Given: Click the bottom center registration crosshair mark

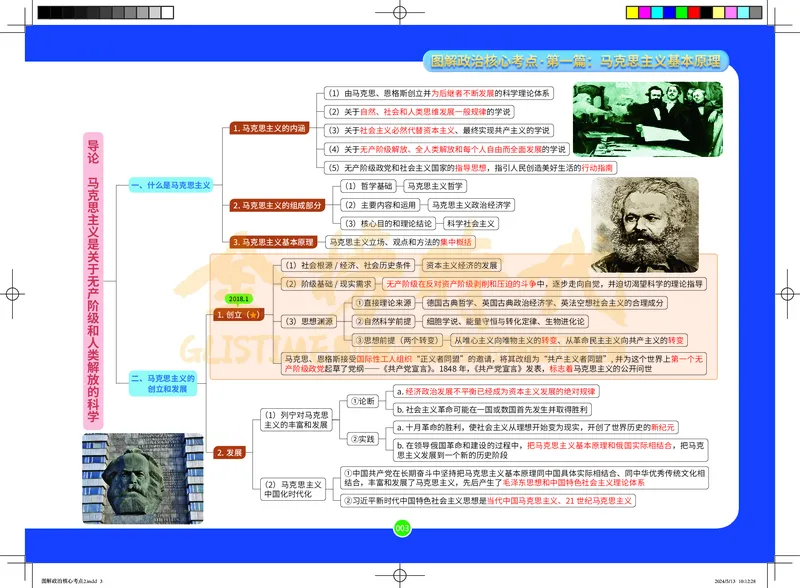Looking at the screenshot, I should pyautogui.click(x=400, y=574).
